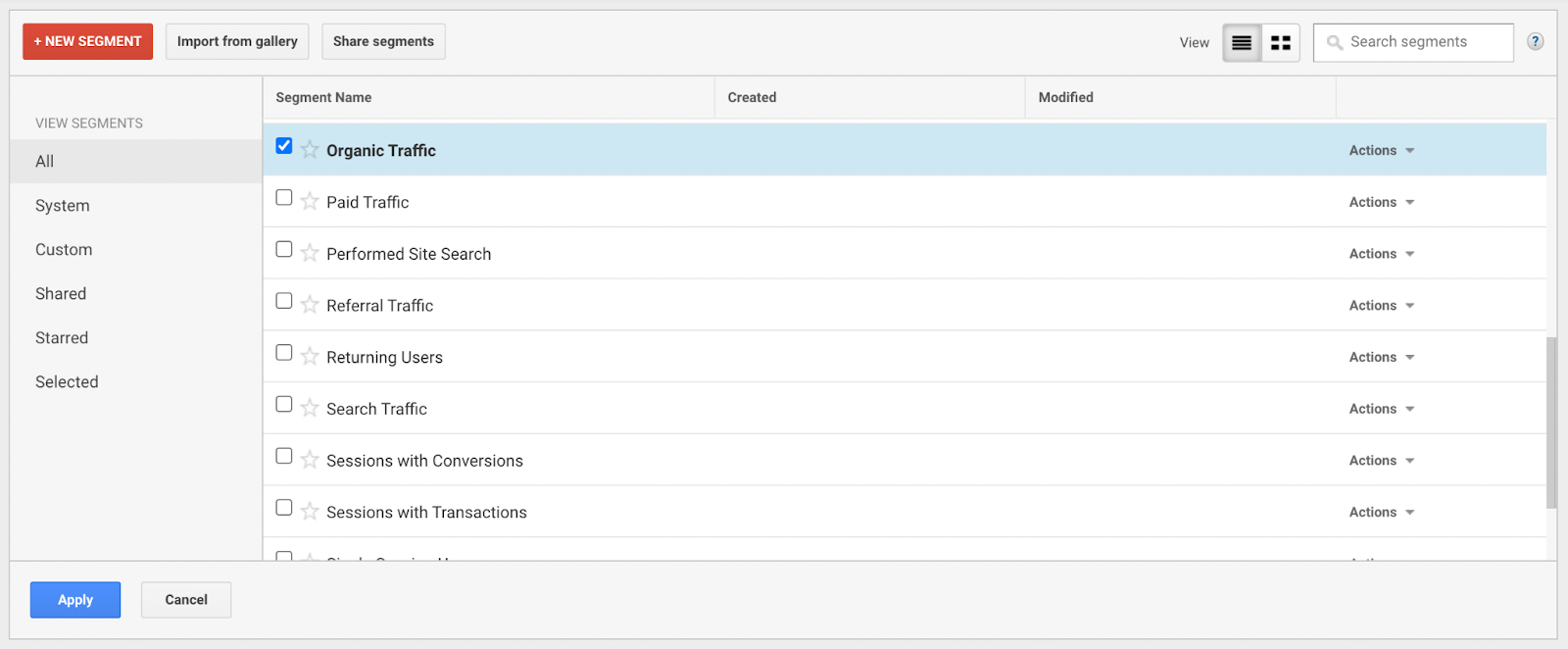
Task: Select System segments filter
Action: tap(136, 206)
